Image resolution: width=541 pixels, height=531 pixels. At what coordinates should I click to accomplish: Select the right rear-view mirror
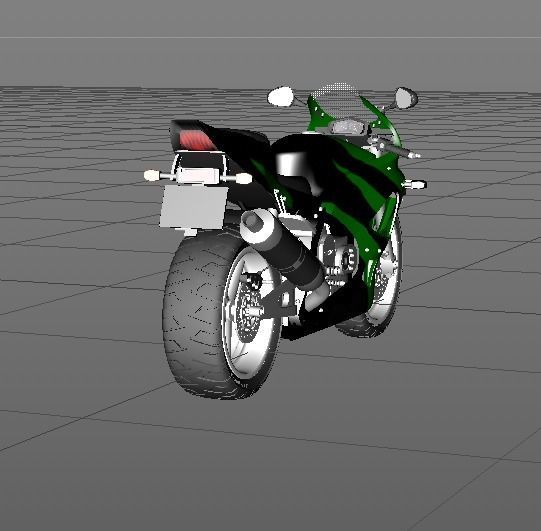pos(406,98)
